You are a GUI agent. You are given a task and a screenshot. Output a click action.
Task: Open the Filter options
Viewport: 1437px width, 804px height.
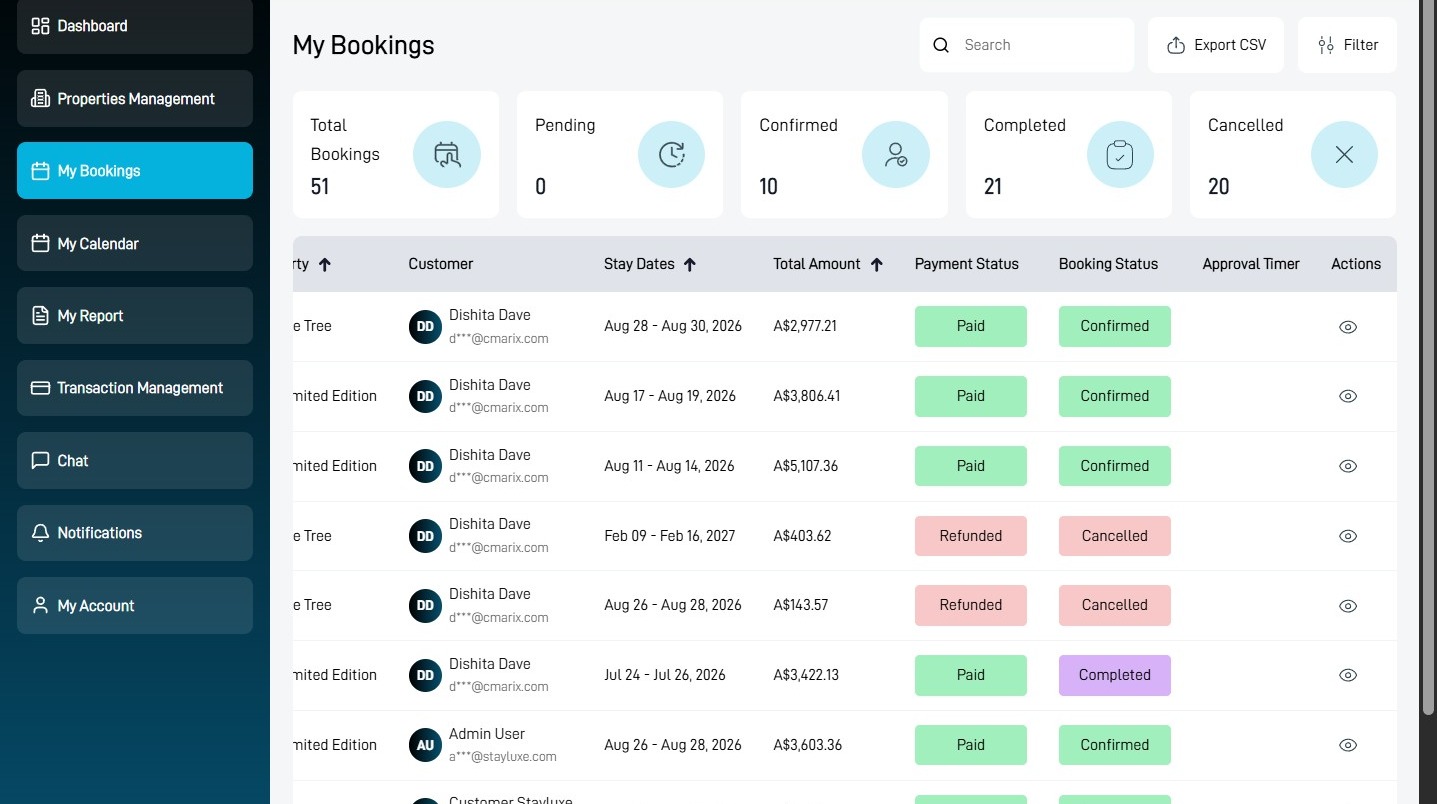click(x=1347, y=45)
